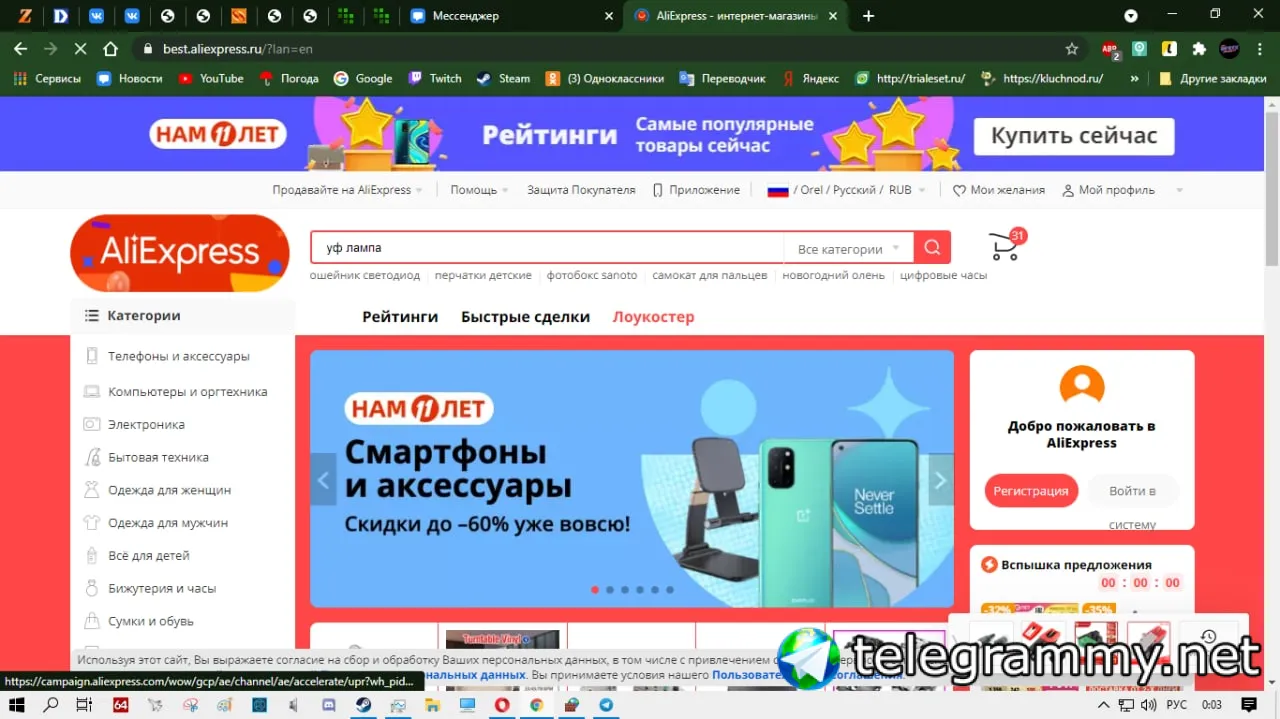The height and width of the screenshot is (719, 1280).
Task: Open Защита Покупателя link
Action: click(581, 190)
